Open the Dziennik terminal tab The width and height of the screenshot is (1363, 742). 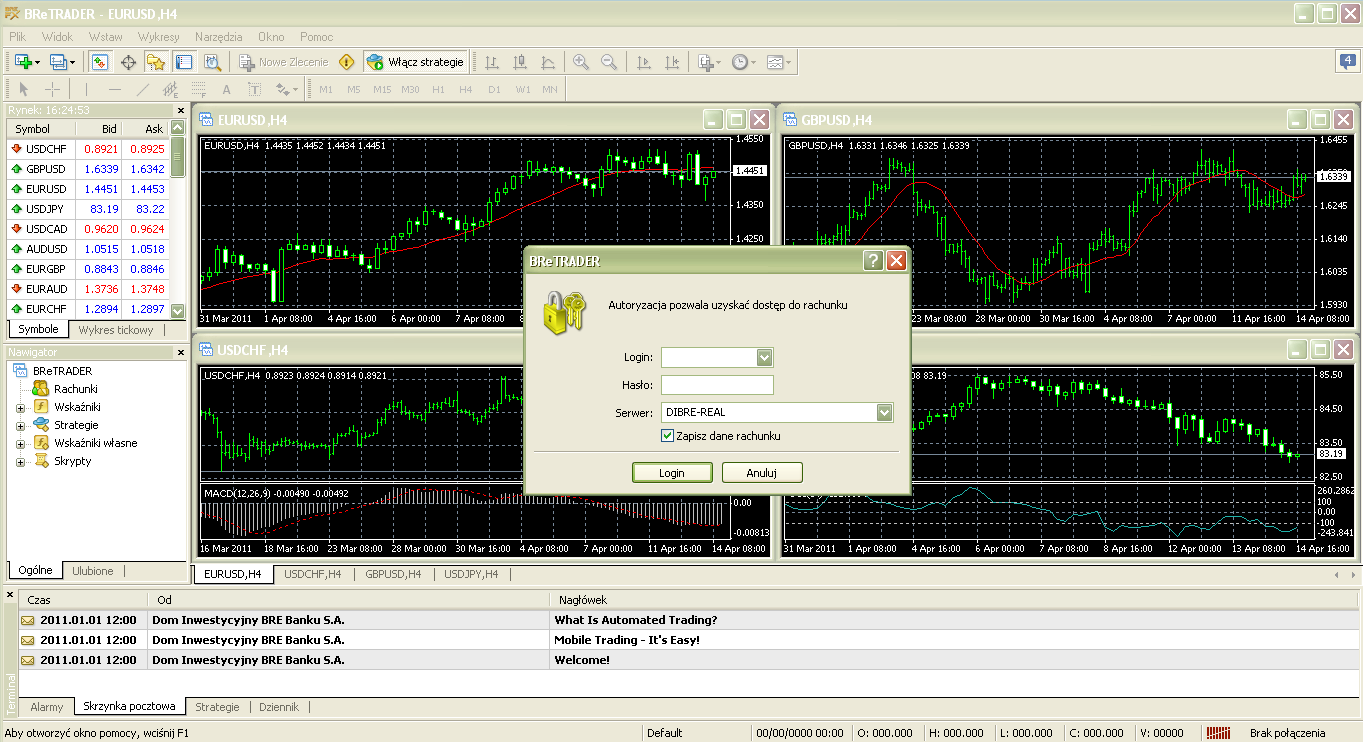point(279,707)
